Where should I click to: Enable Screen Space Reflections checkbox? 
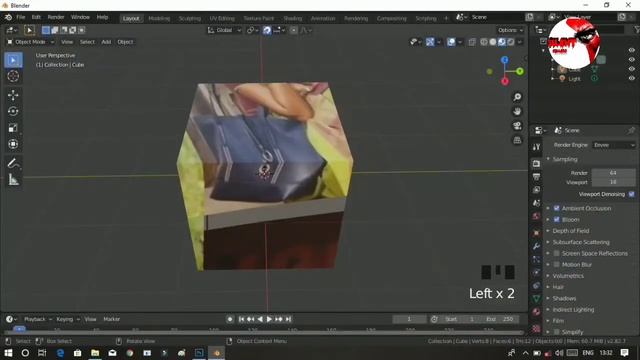tap(557, 253)
